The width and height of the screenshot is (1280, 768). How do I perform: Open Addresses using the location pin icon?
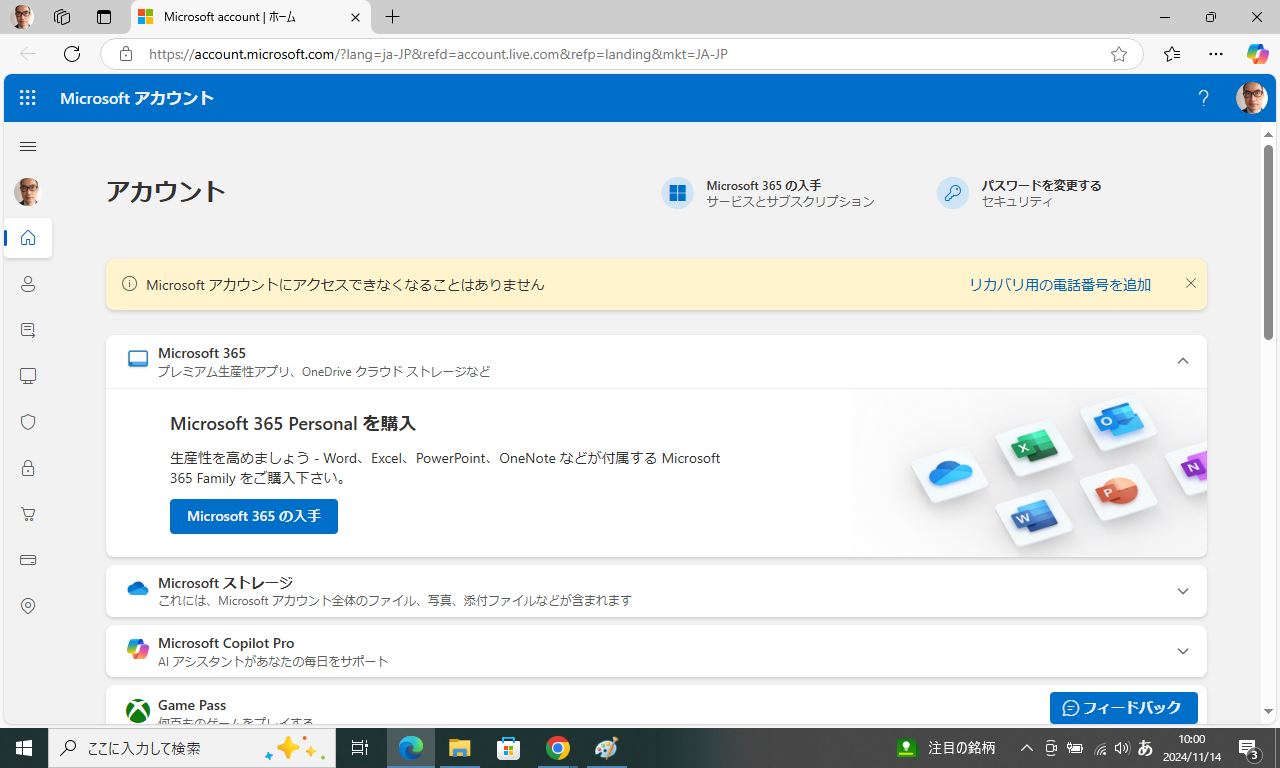pos(27,606)
